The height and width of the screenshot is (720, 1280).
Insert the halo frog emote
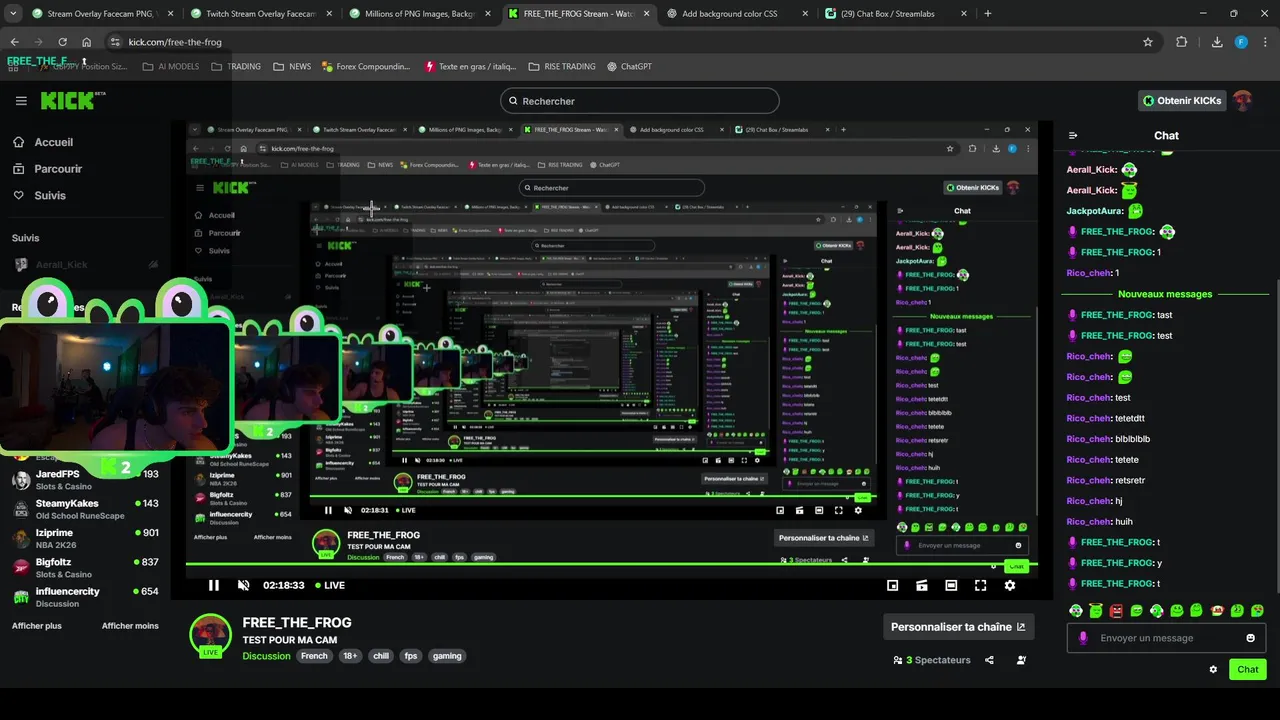pos(1096,610)
